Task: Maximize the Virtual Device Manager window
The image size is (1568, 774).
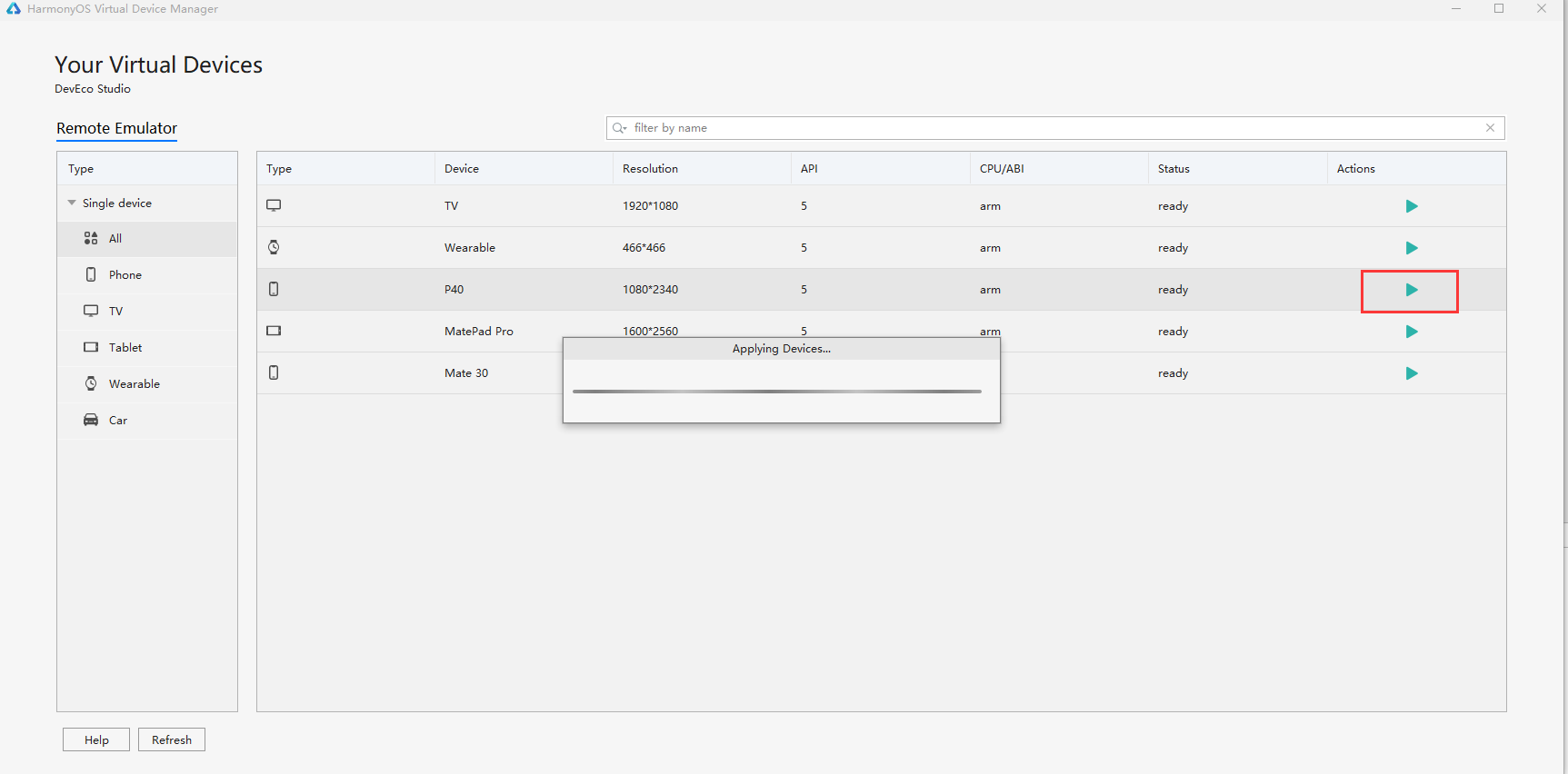Action: click(x=1499, y=8)
